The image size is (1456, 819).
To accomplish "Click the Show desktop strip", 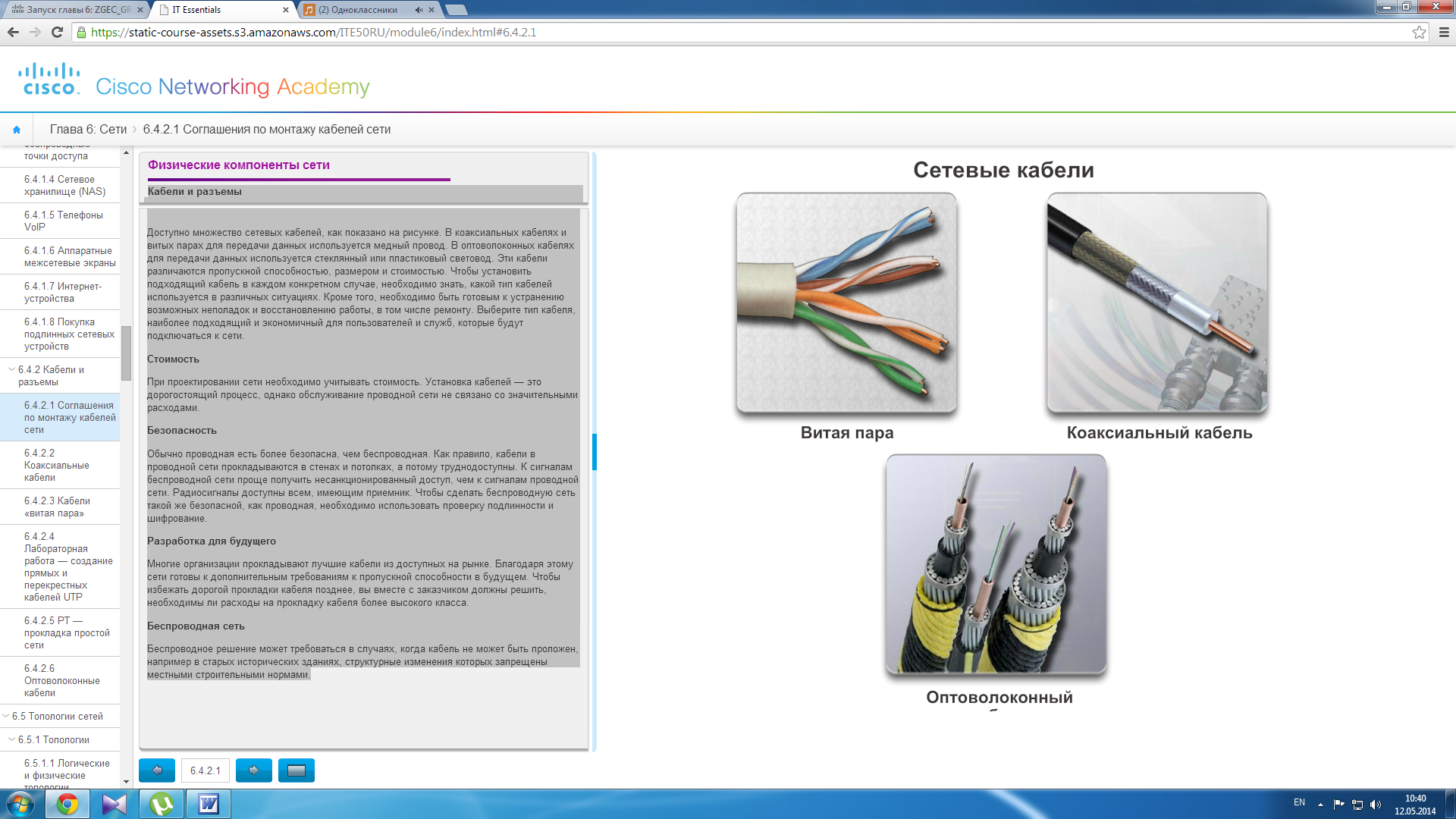I will [x=1450, y=804].
